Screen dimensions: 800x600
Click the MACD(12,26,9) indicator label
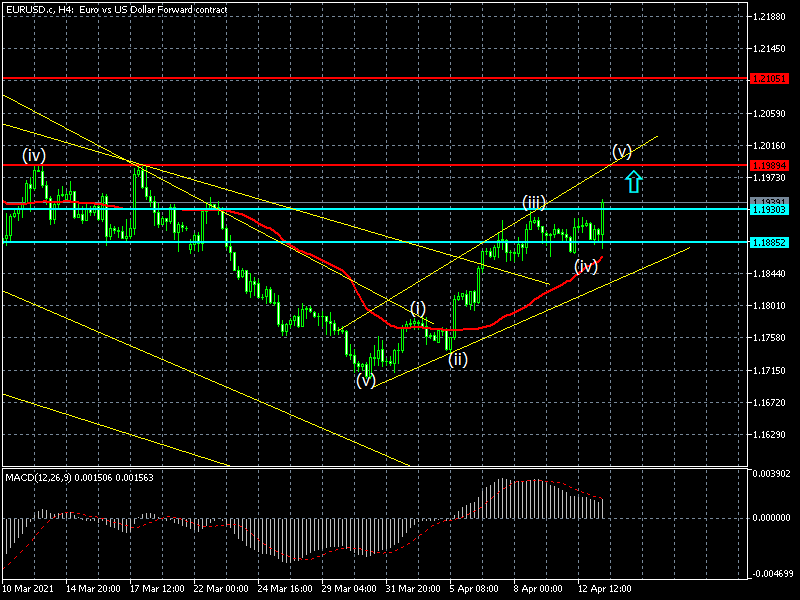[x=62, y=475]
